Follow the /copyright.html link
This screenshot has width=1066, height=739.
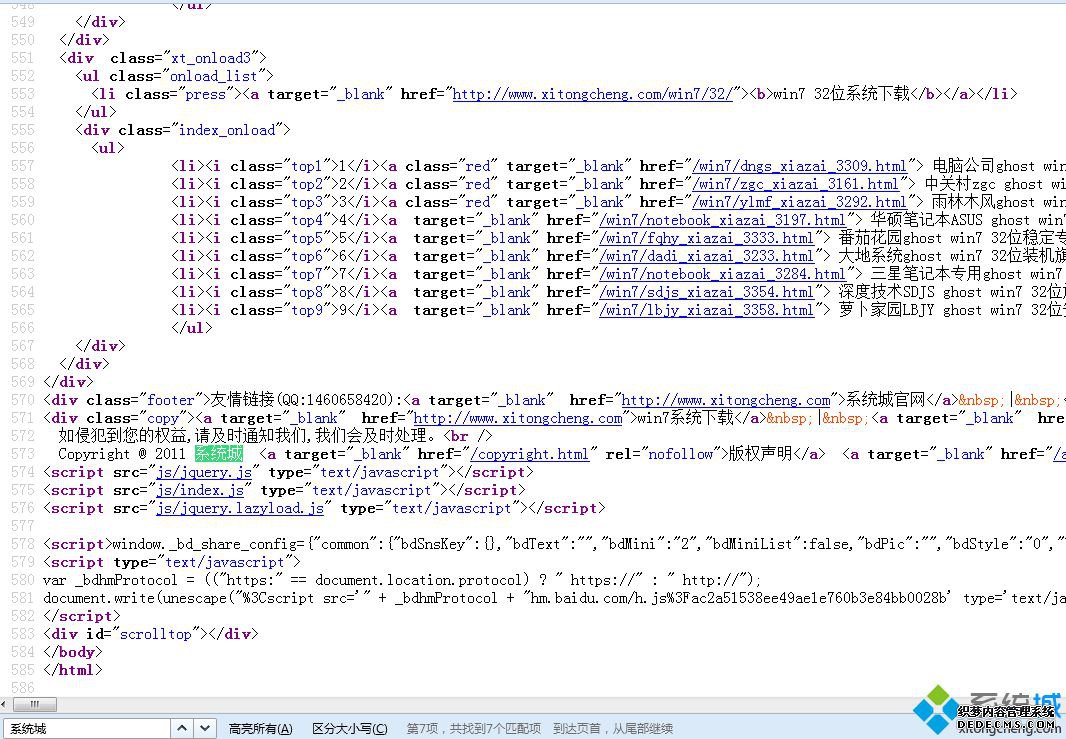(530, 454)
